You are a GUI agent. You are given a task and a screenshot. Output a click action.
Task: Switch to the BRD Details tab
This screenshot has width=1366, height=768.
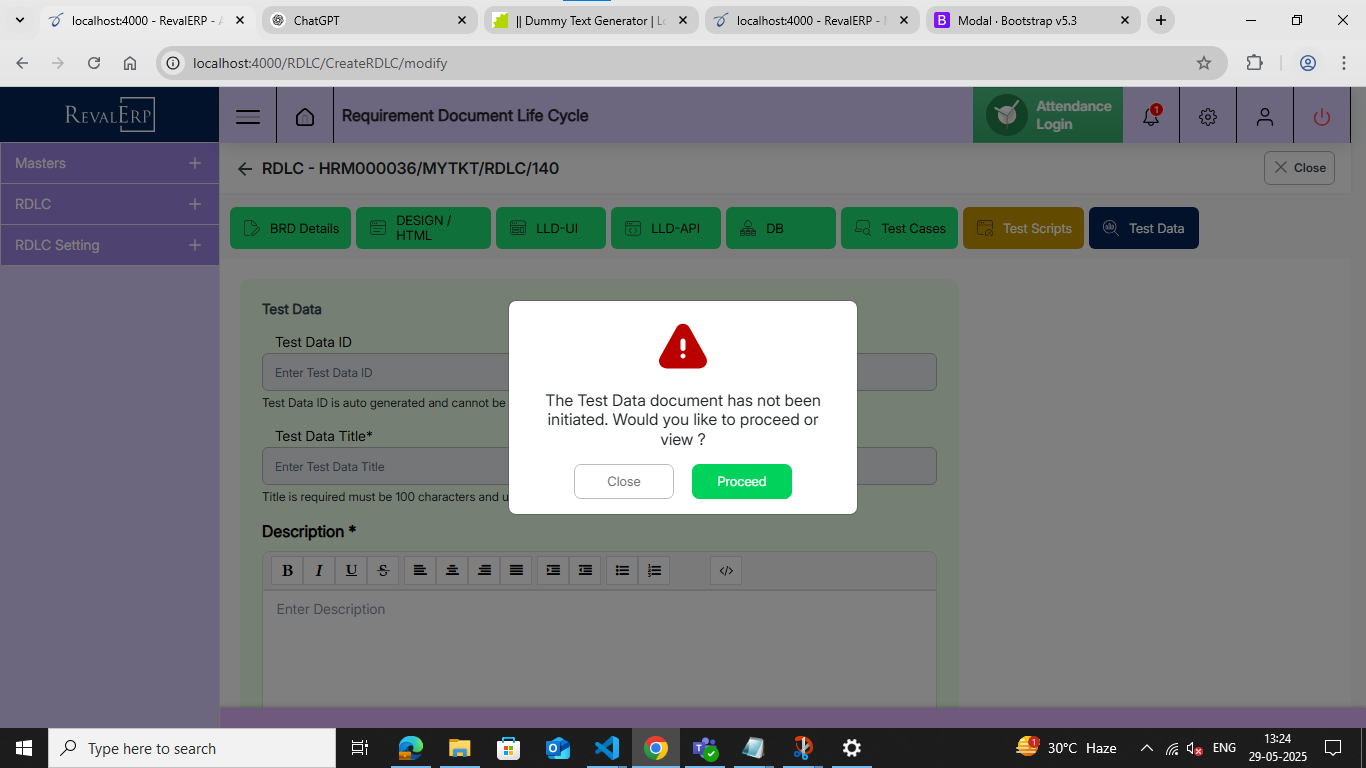point(291,228)
